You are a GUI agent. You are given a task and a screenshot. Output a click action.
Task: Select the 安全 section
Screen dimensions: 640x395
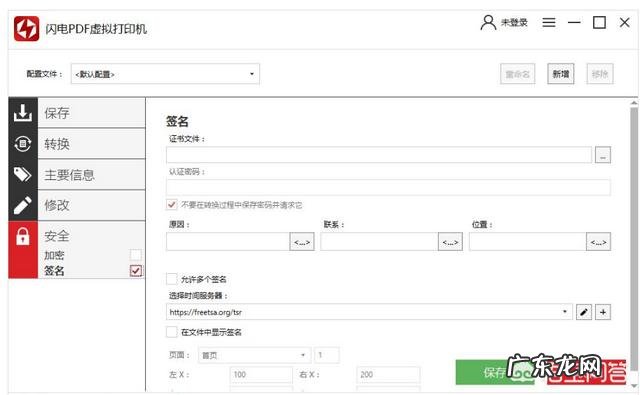click(x=57, y=236)
